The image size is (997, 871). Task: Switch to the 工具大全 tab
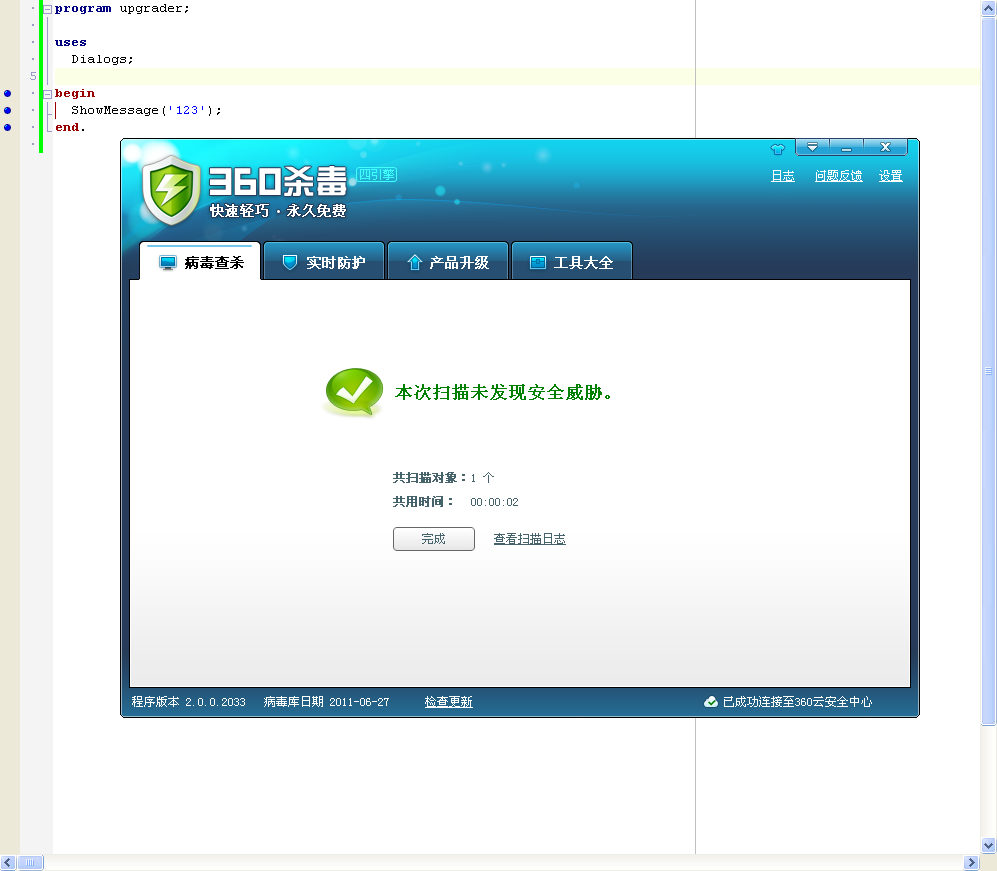coord(572,262)
